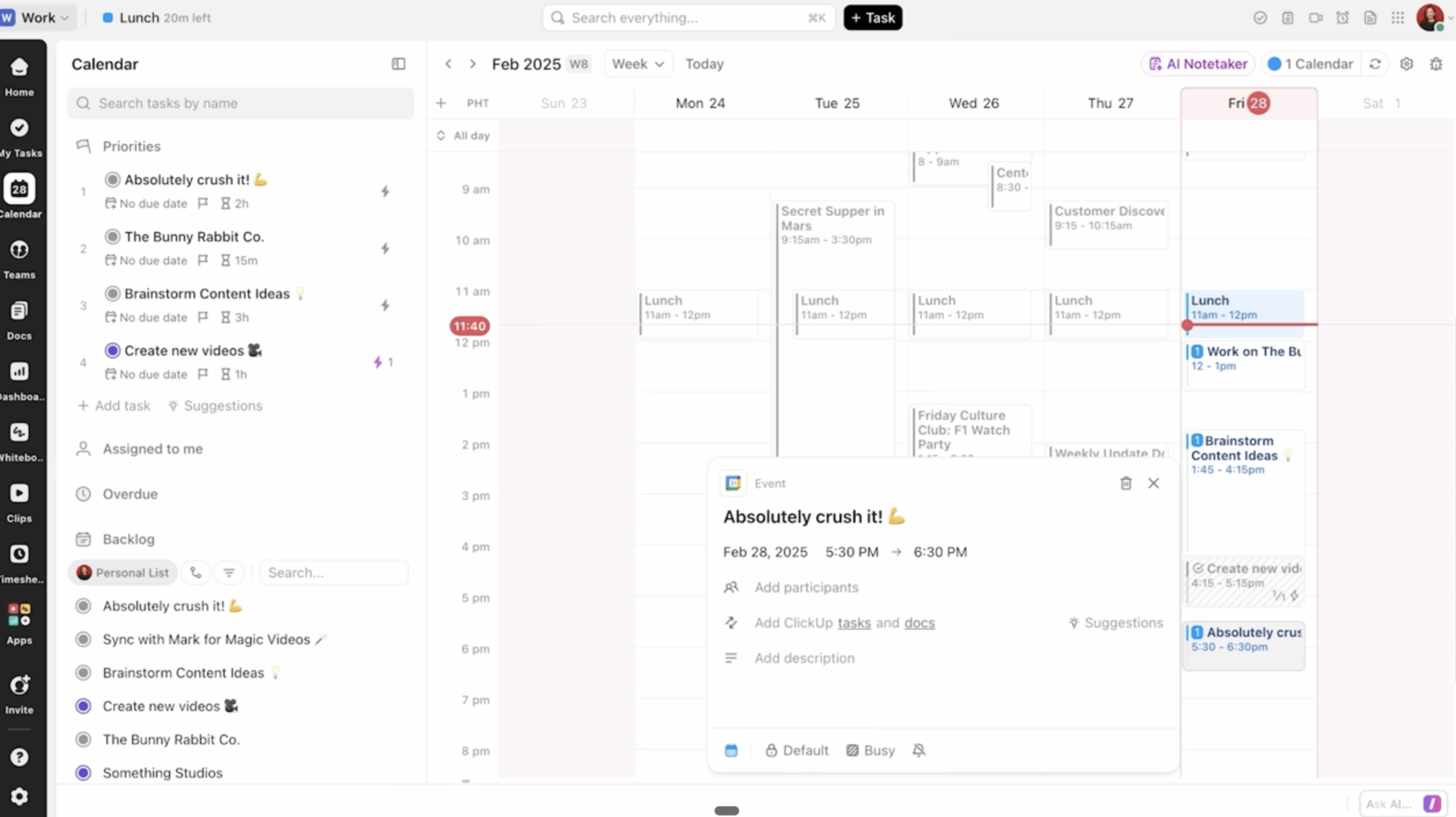Click the Search tasks by name field

(241, 103)
